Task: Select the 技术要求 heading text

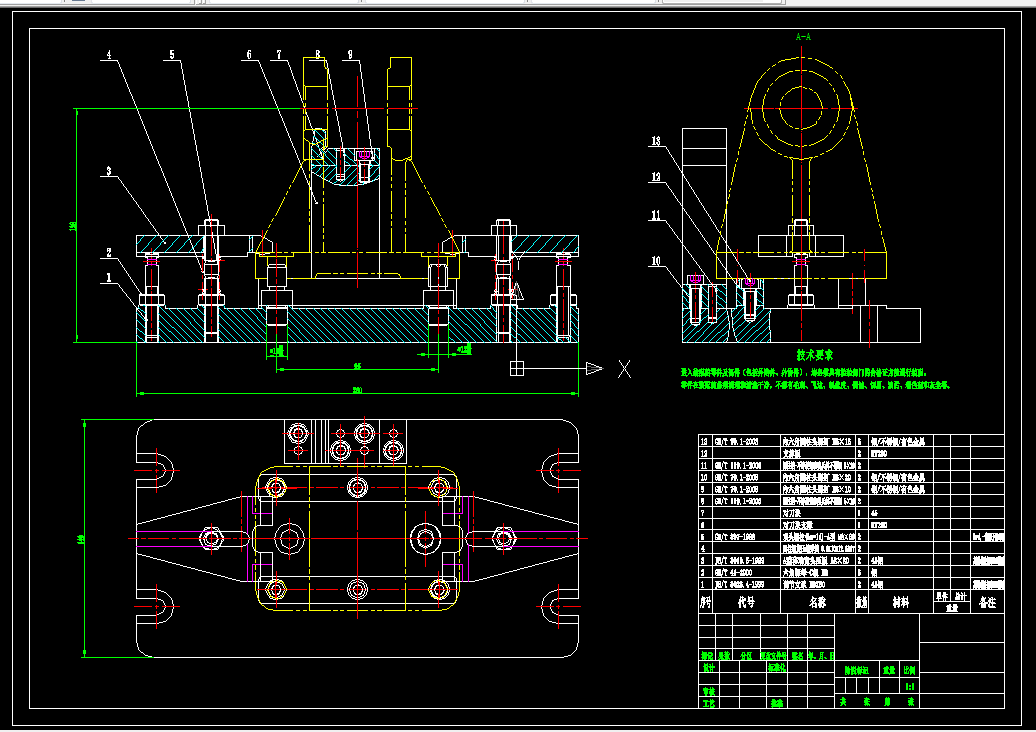Action: click(815, 355)
